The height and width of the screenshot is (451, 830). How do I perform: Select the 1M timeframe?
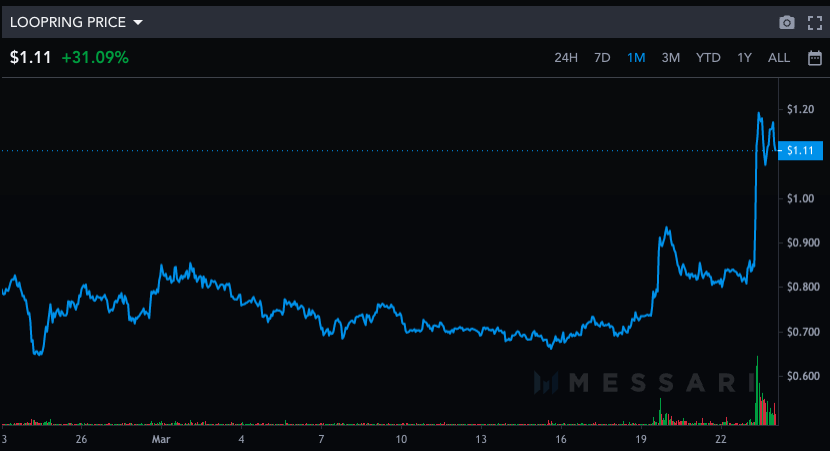(636, 58)
